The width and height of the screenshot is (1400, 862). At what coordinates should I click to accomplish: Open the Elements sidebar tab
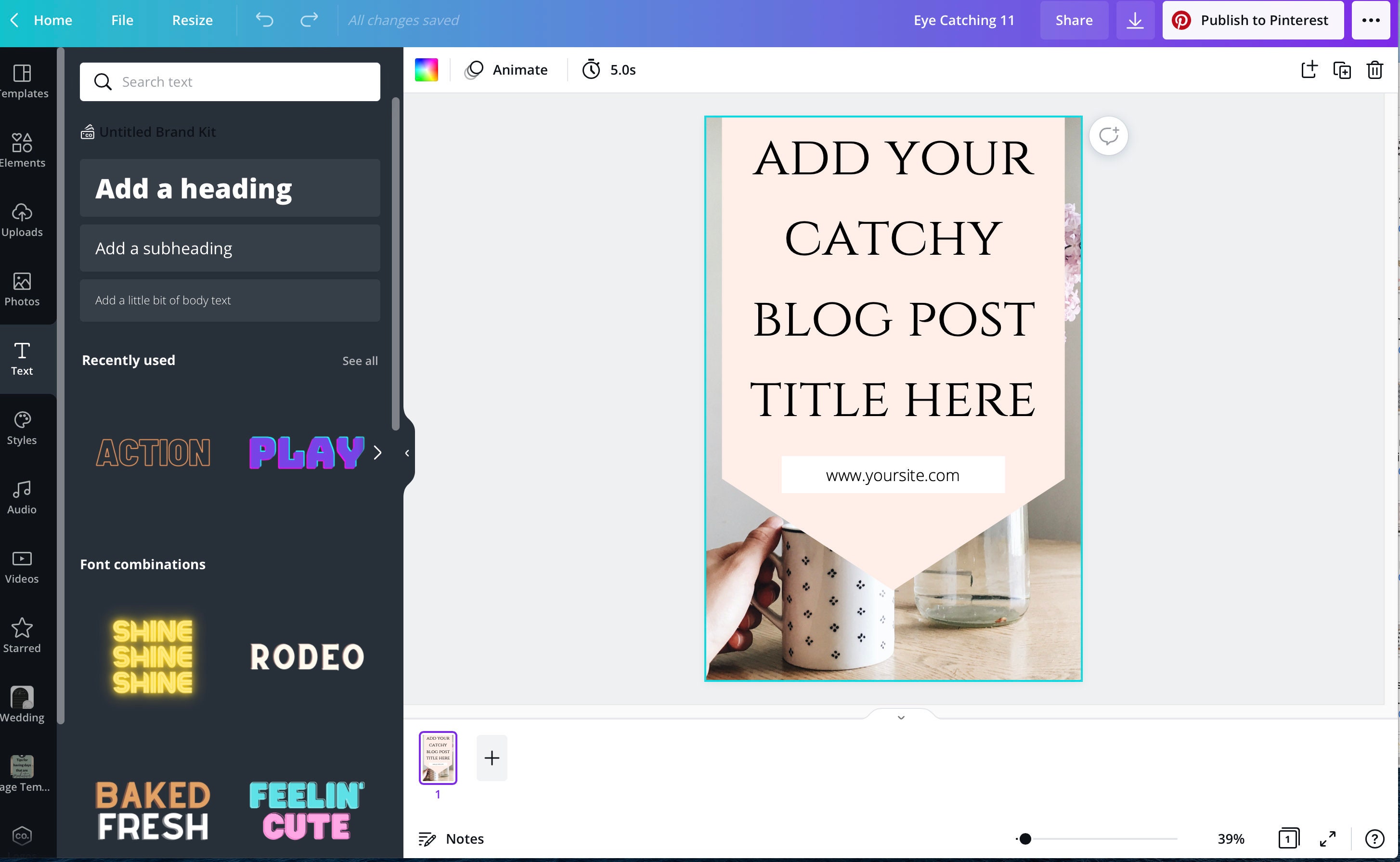22,151
